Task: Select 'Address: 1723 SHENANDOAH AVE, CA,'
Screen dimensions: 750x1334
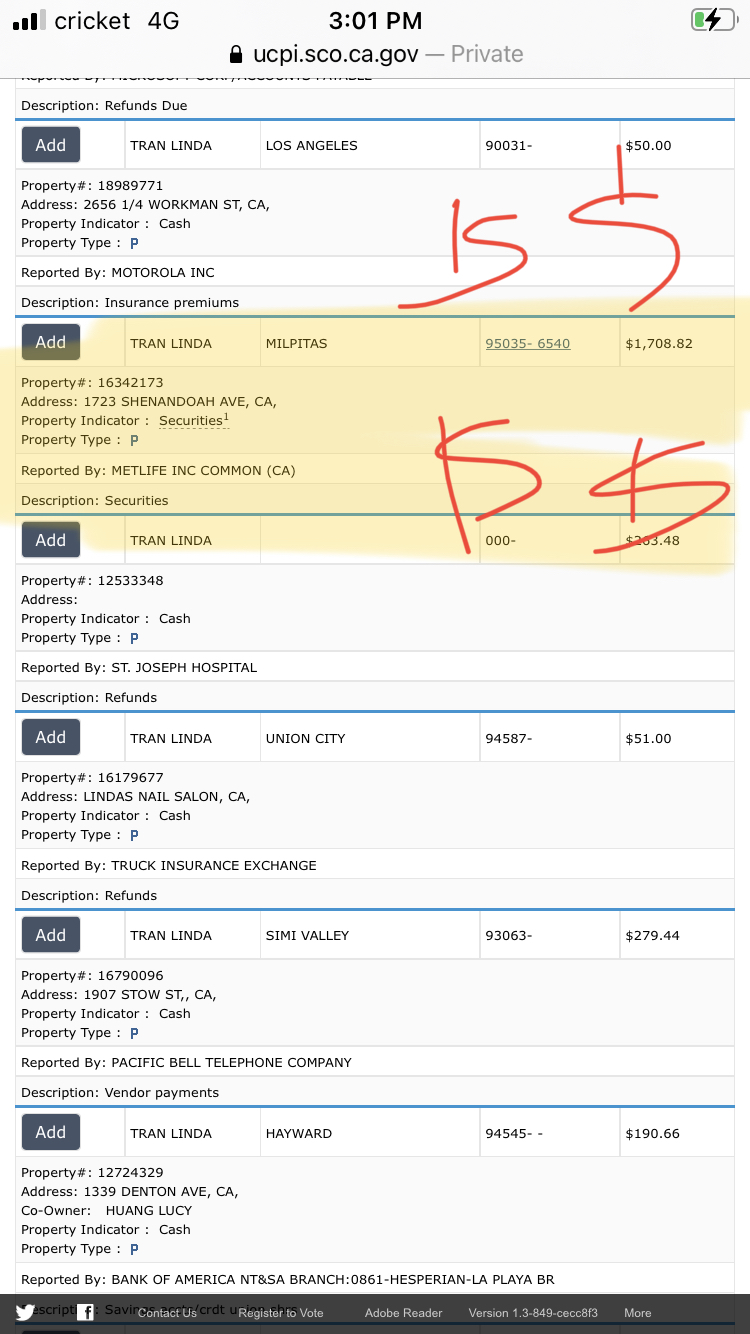Action: coord(149,401)
